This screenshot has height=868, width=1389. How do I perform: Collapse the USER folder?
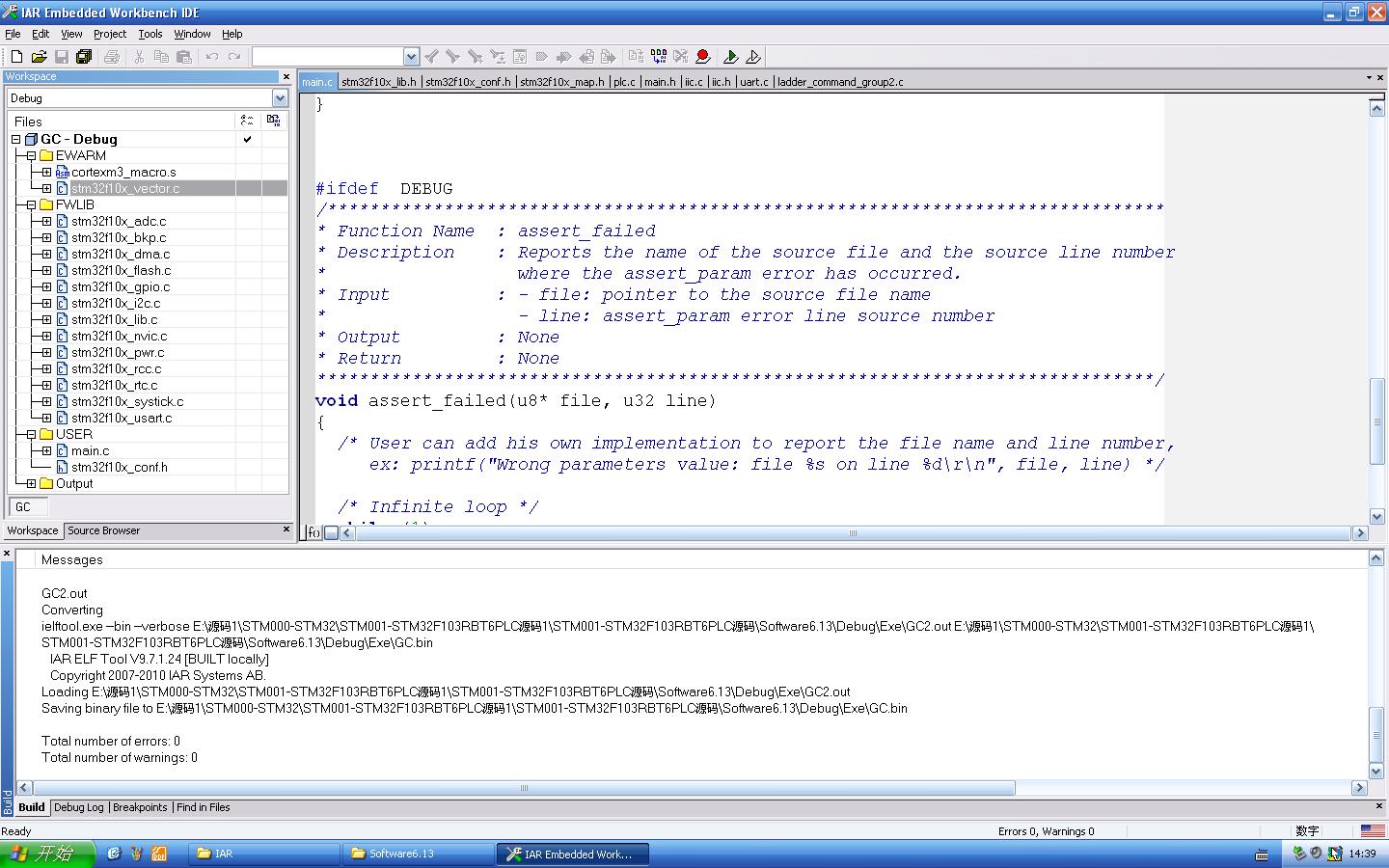[31, 434]
